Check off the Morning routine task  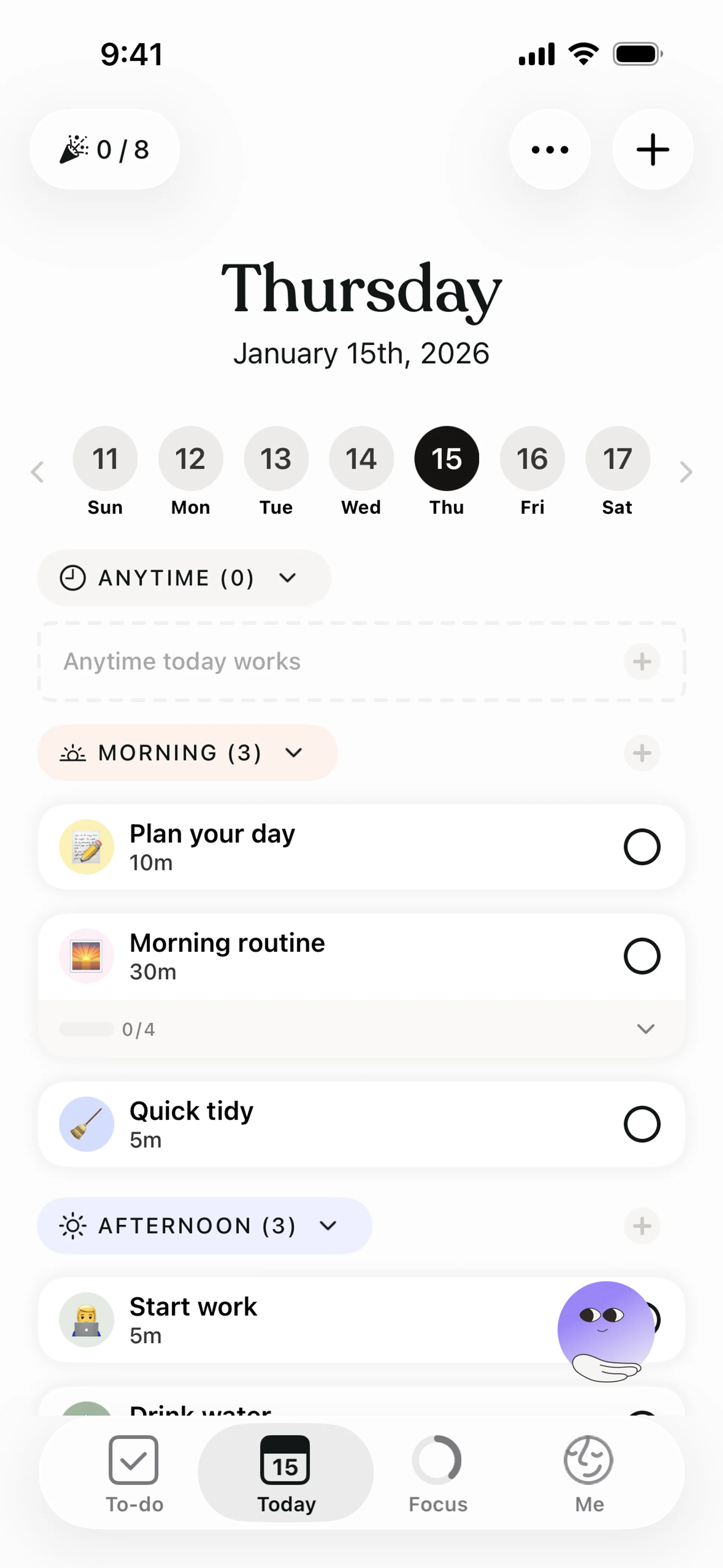tap(641, 956)
